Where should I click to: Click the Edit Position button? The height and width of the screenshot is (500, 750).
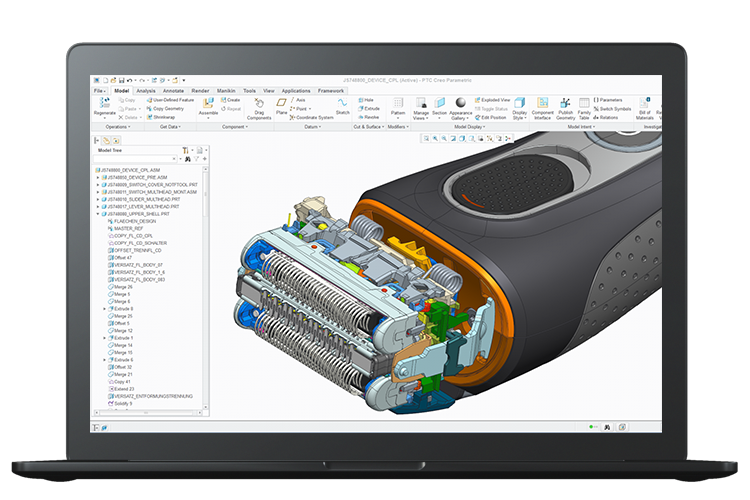(493, 117)
